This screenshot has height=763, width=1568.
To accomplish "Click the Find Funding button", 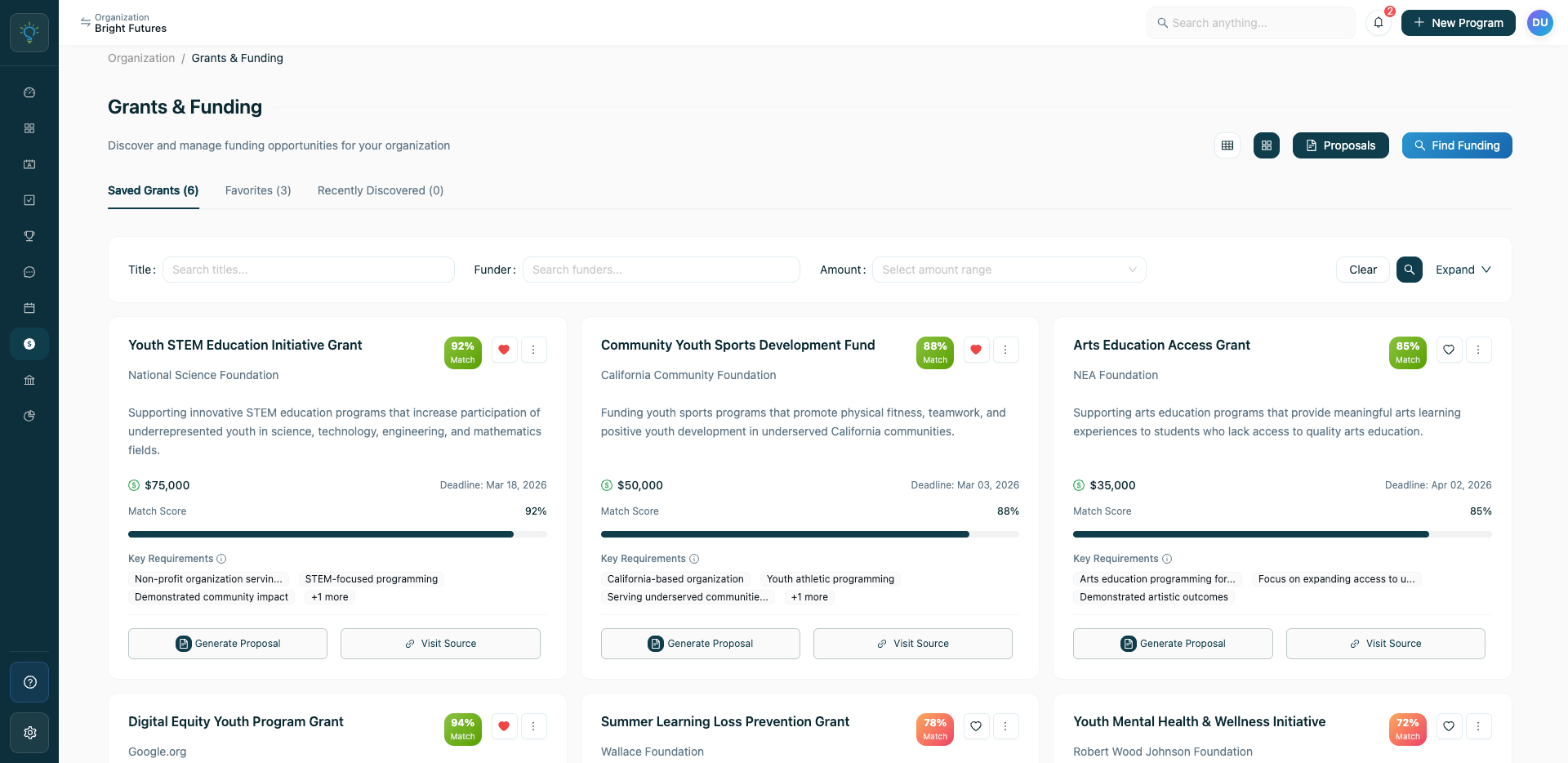I will (x=1457, y=145).
